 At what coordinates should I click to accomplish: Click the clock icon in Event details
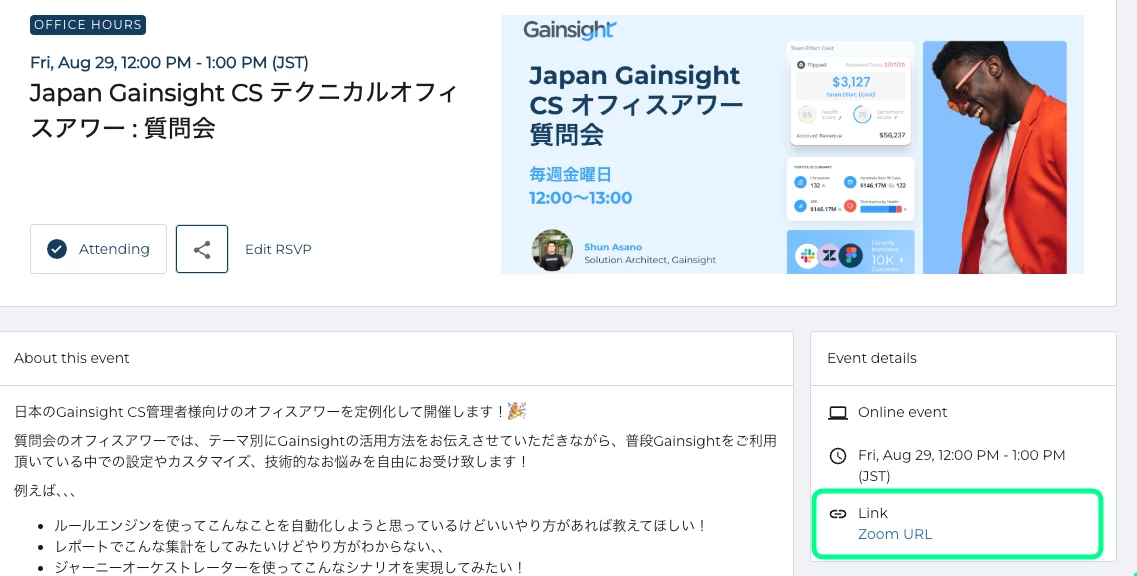[838, 456]
